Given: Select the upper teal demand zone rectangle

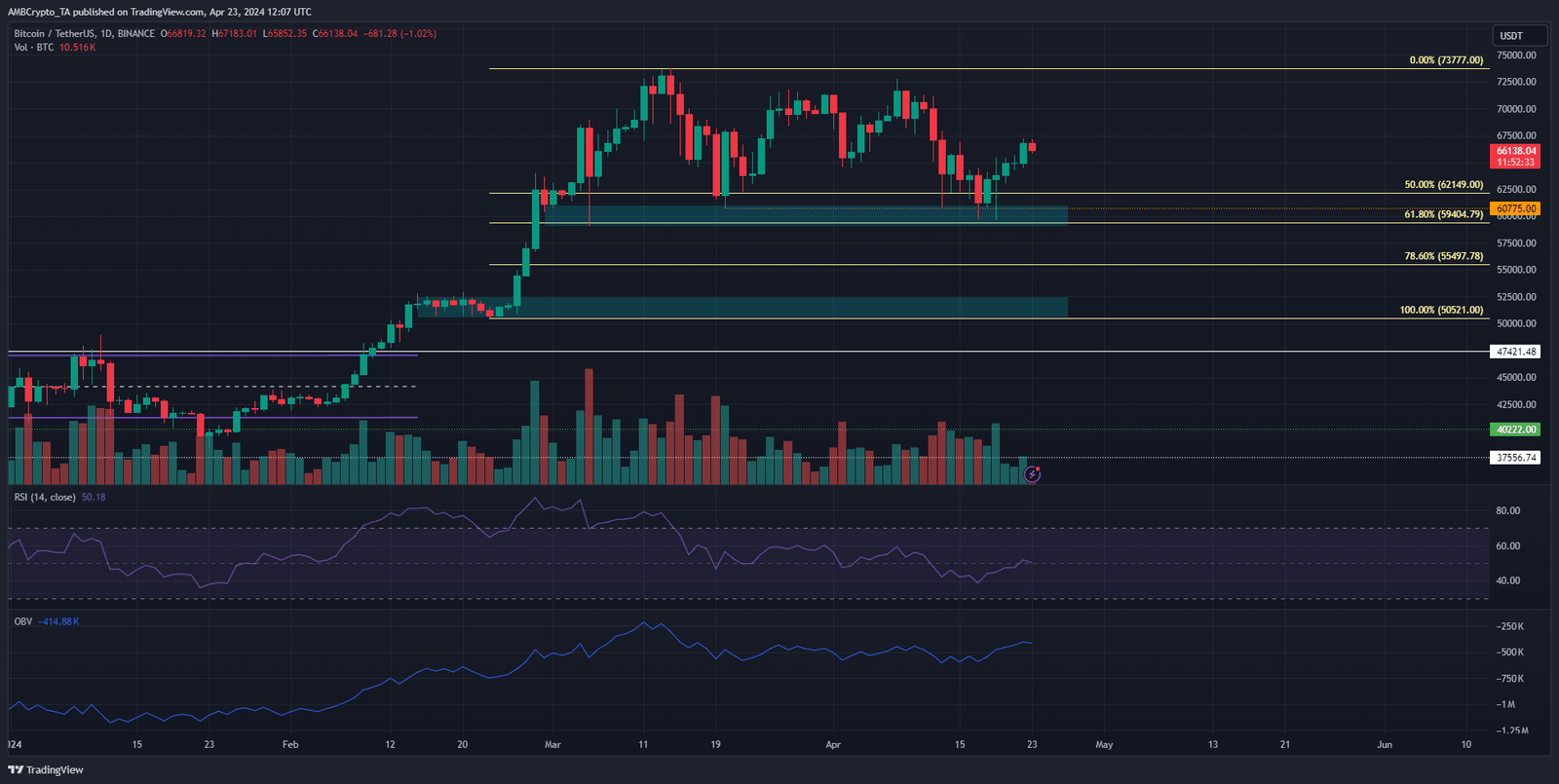Looking at the screenshot, I should [x=805, y=215].
